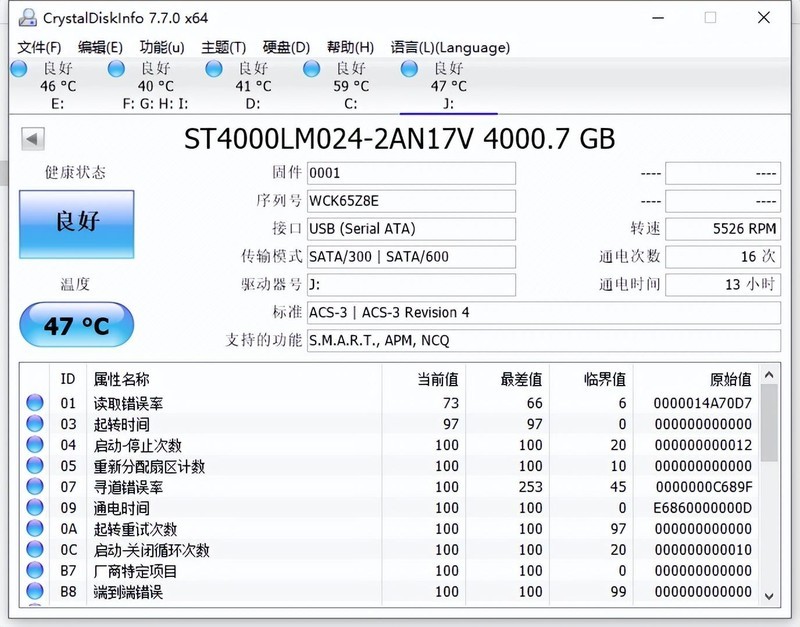Image resolution: width=800 pixels, height=627 pixels.
Task: Click the 标准 field ACS-3 Revision 4
Action: point(544,312)
